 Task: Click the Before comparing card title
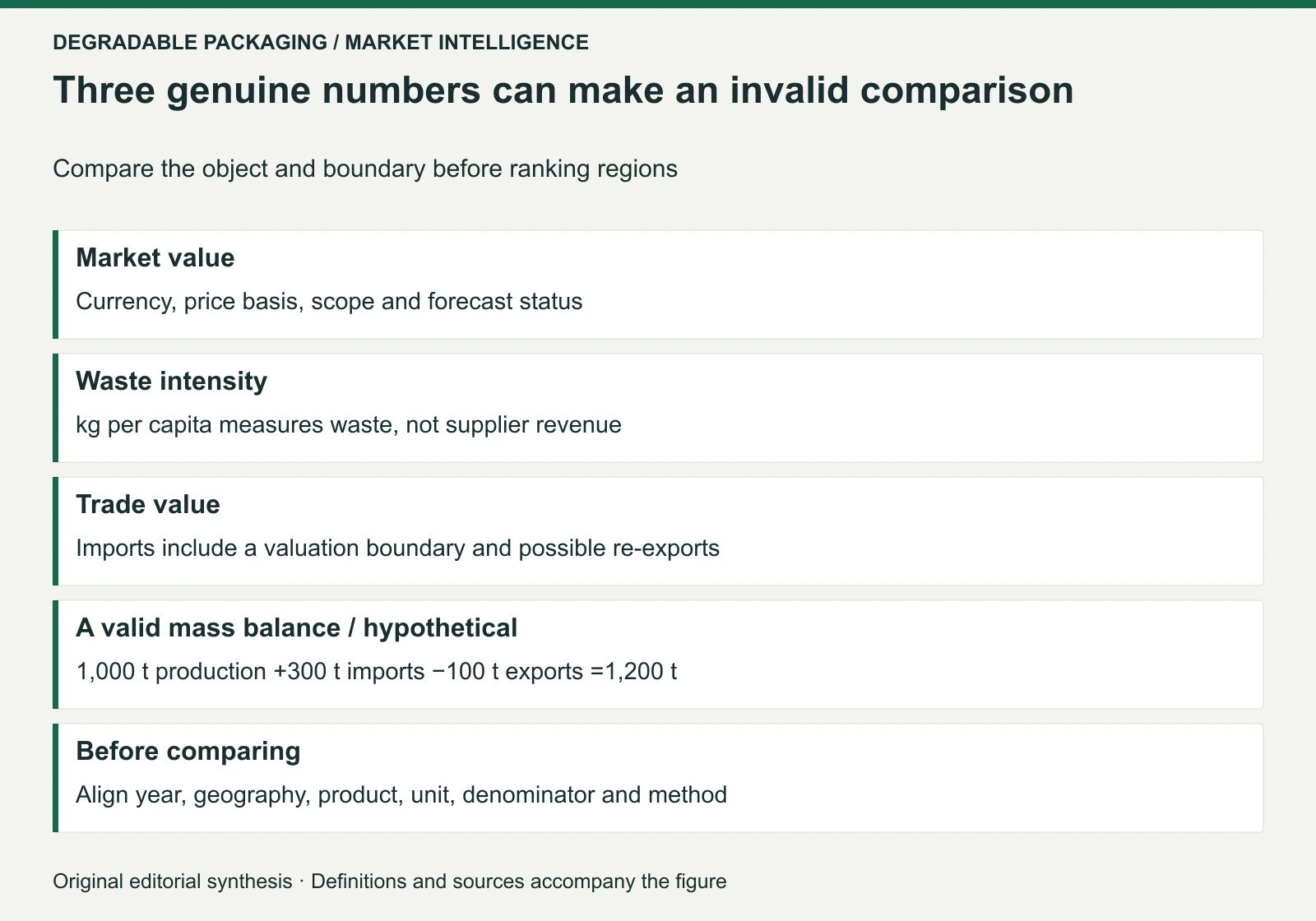(188, 752)
